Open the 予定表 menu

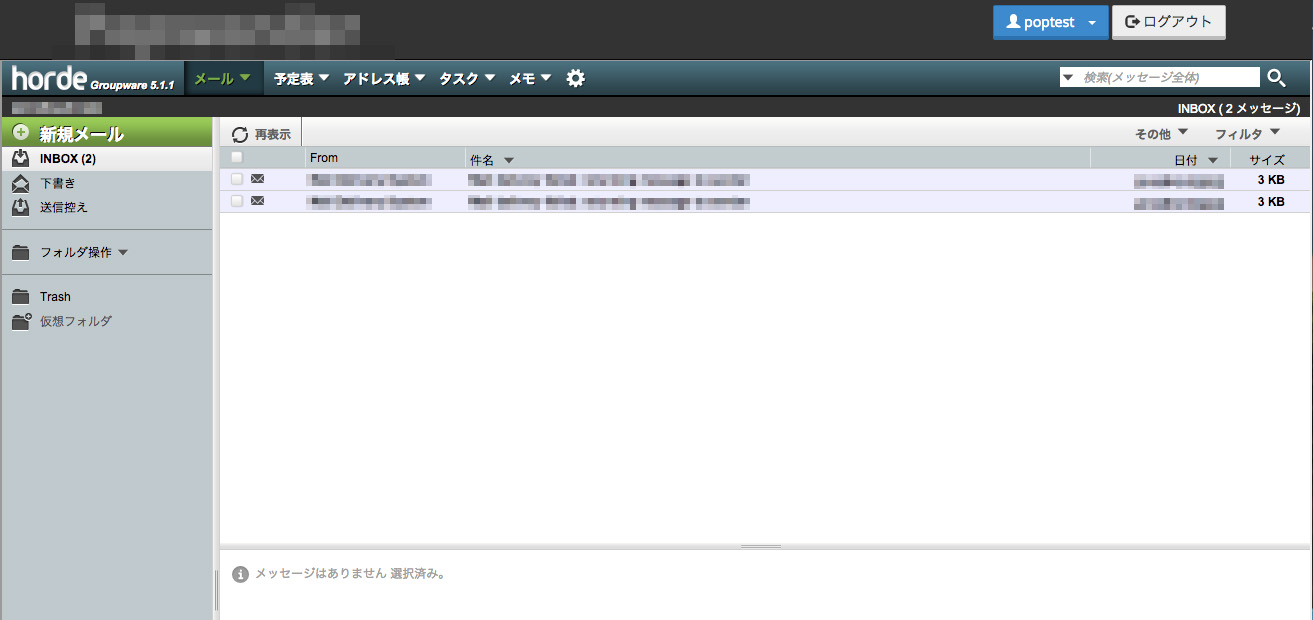tap(301, 78)
